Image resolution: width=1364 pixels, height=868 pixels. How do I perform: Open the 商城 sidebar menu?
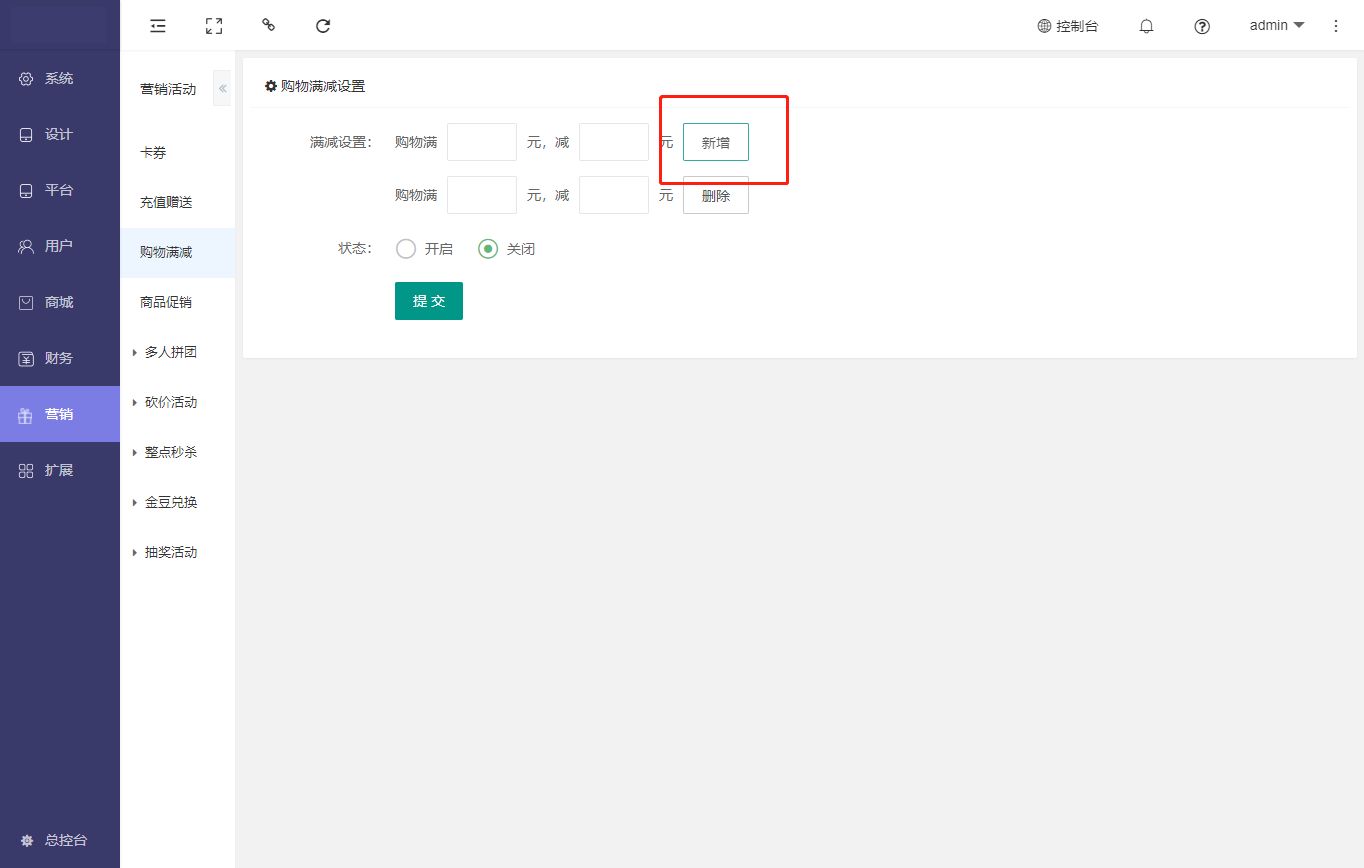[59, 302]
